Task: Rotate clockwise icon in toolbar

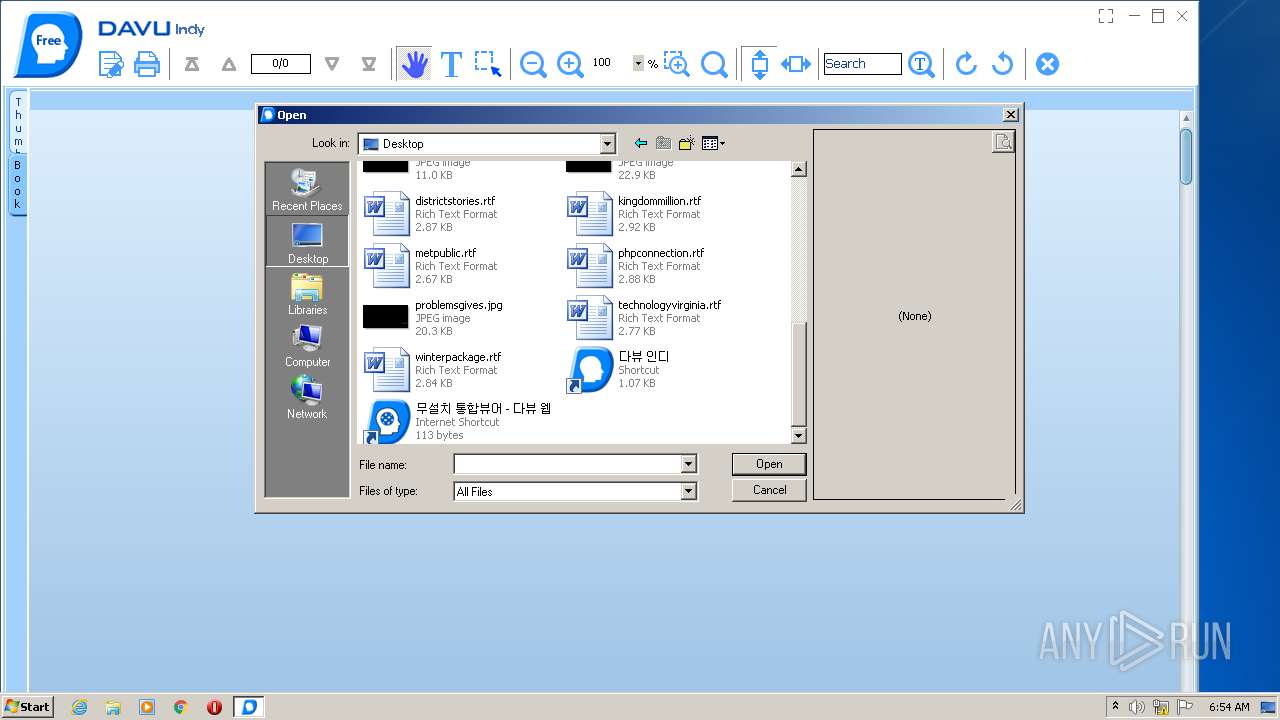Action: pos(966,64)
